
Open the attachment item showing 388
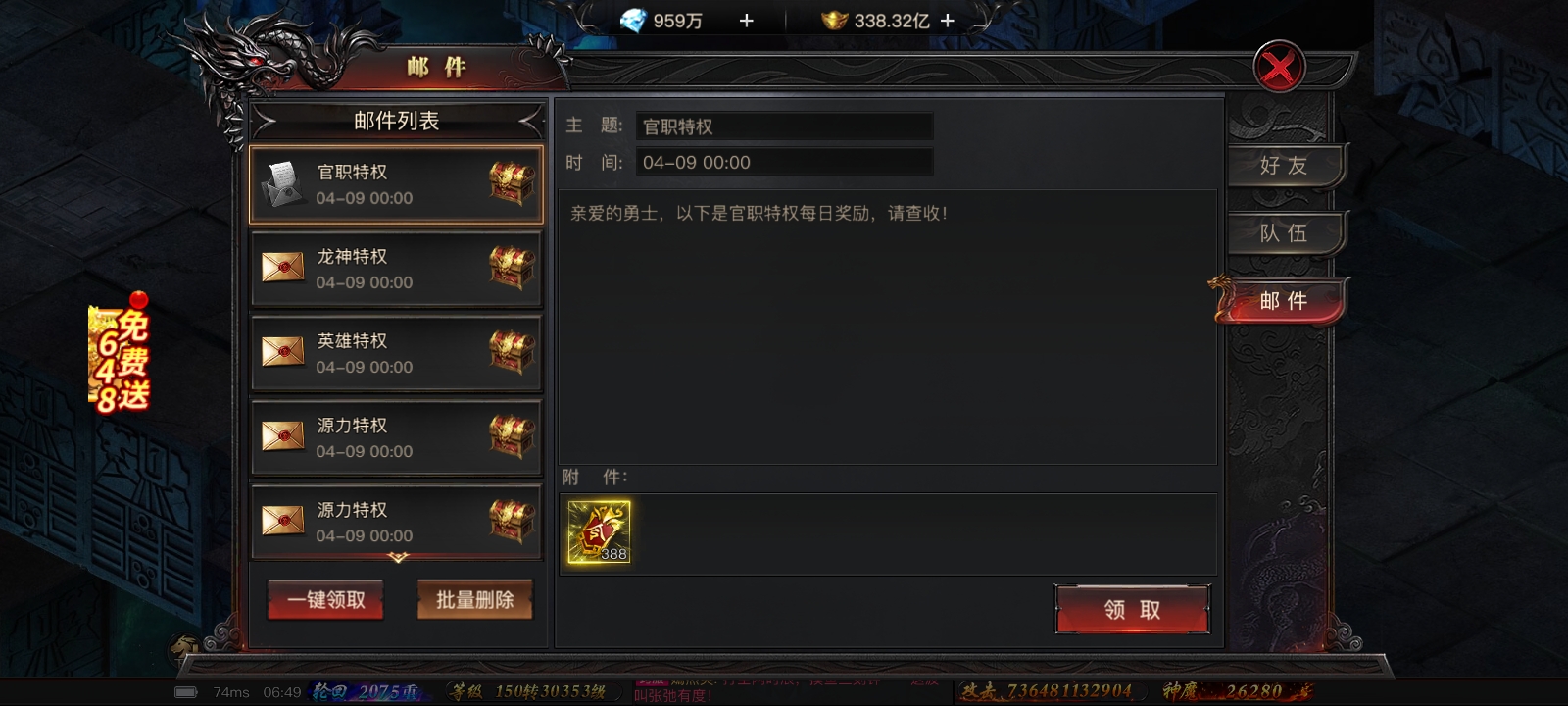(x=599, y=531)
